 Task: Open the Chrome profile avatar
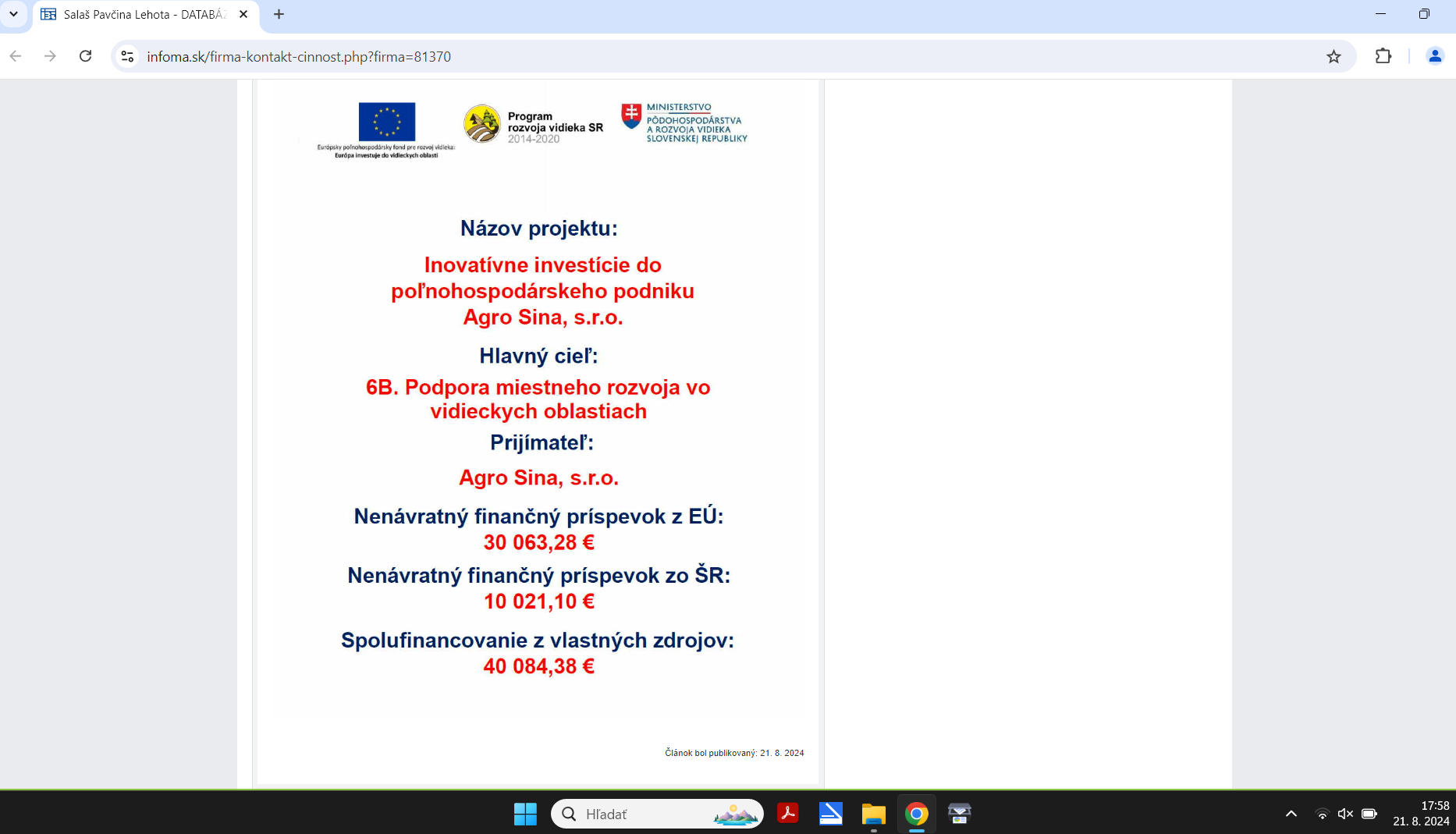coord(1435,56)
